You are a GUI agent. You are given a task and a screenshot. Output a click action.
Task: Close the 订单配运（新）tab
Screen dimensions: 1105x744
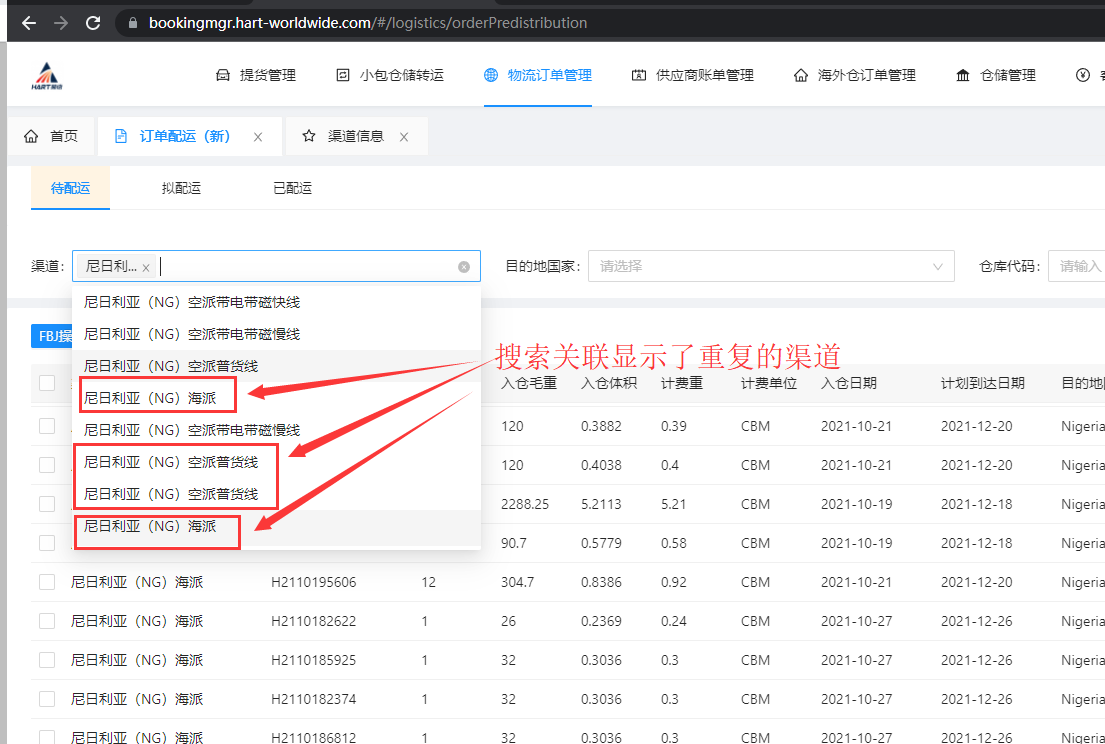point(258,137)
